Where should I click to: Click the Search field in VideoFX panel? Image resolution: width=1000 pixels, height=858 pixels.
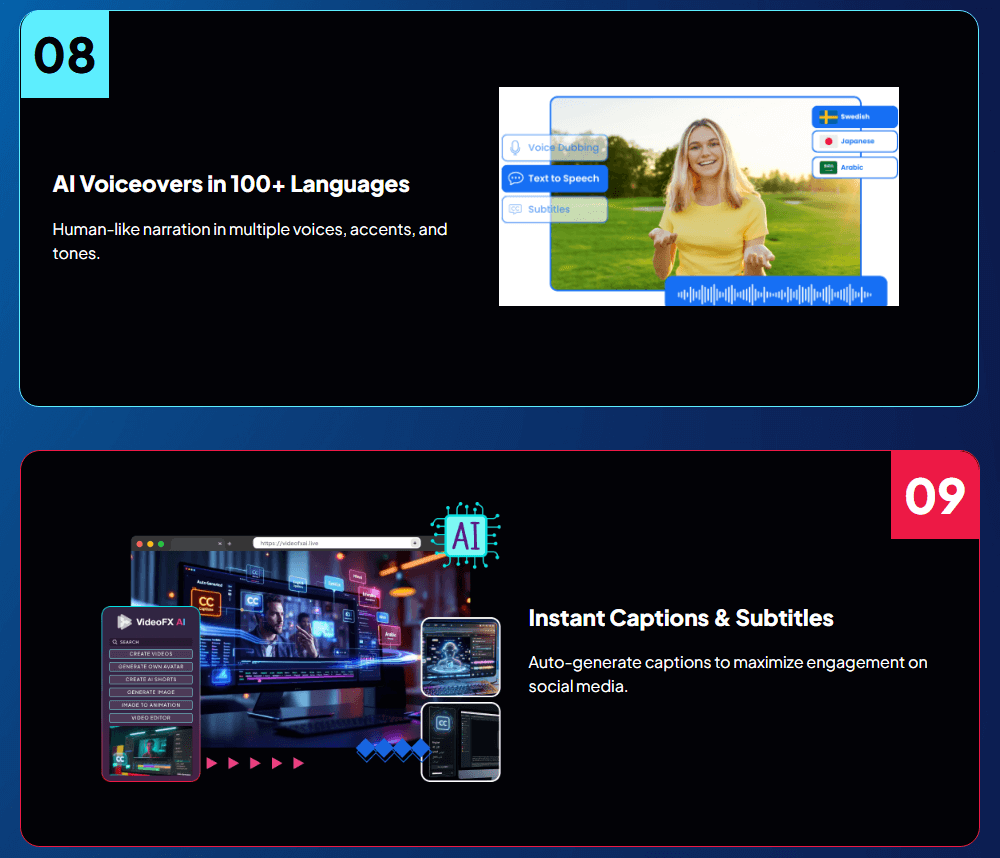pos(151,642)
